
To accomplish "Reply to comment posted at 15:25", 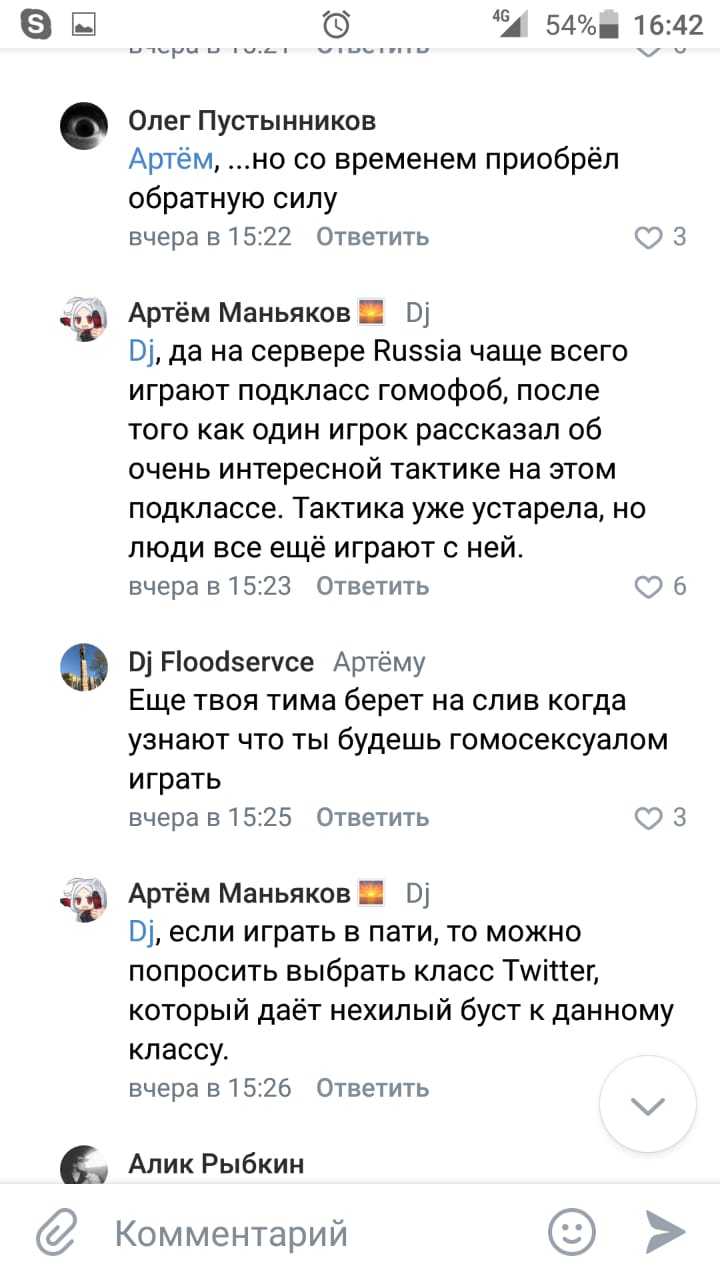I will 372,817.
